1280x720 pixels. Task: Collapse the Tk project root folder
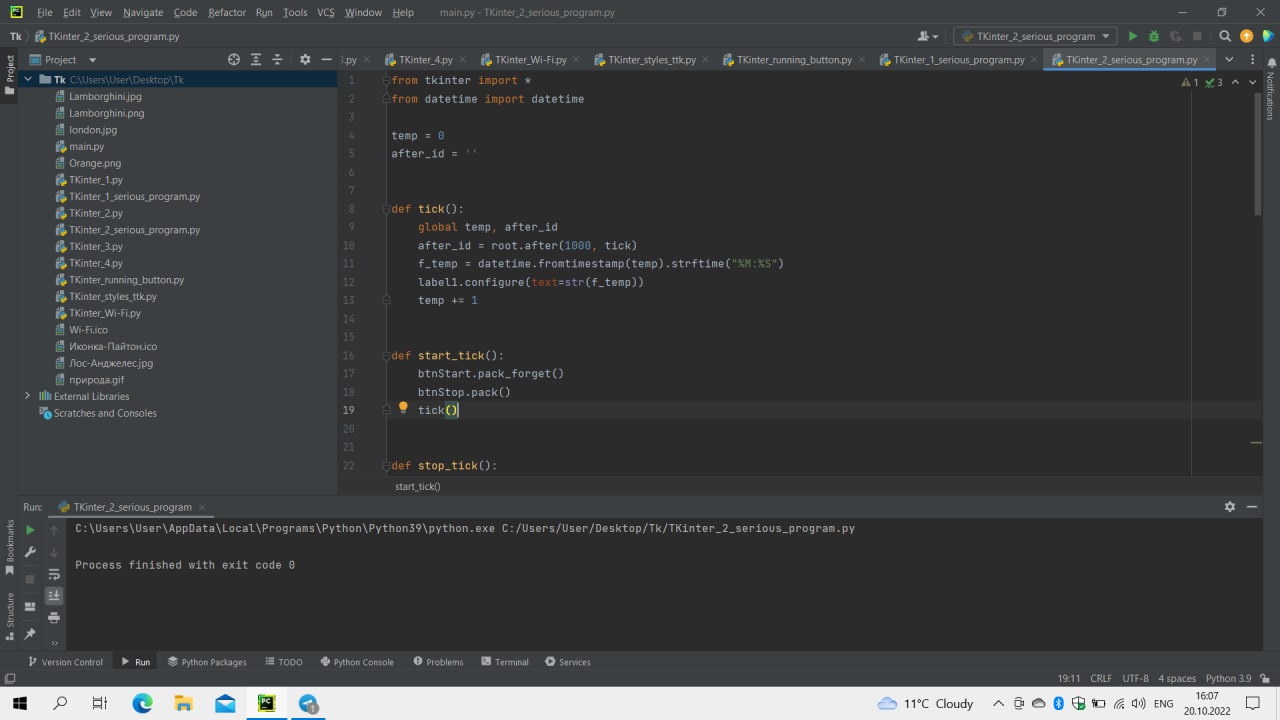point(27,79)
